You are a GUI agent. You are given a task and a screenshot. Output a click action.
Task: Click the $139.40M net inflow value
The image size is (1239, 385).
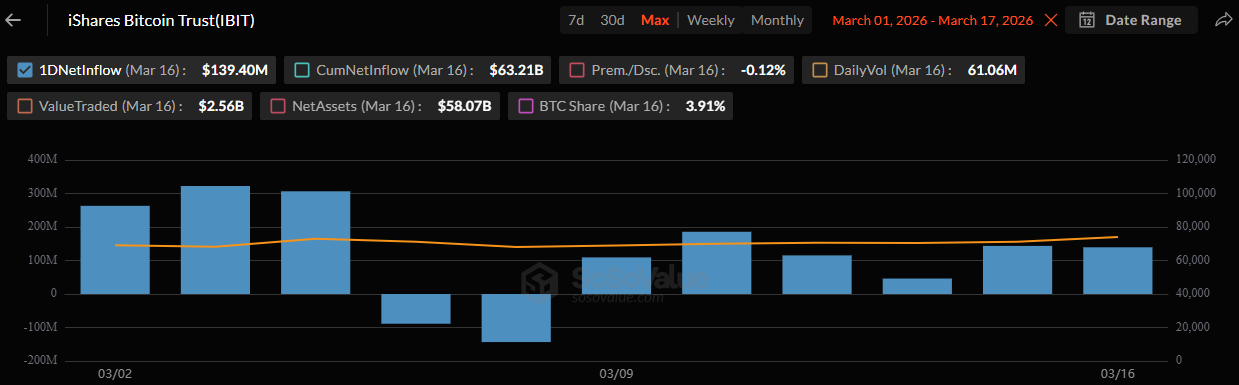click(235, 70)
